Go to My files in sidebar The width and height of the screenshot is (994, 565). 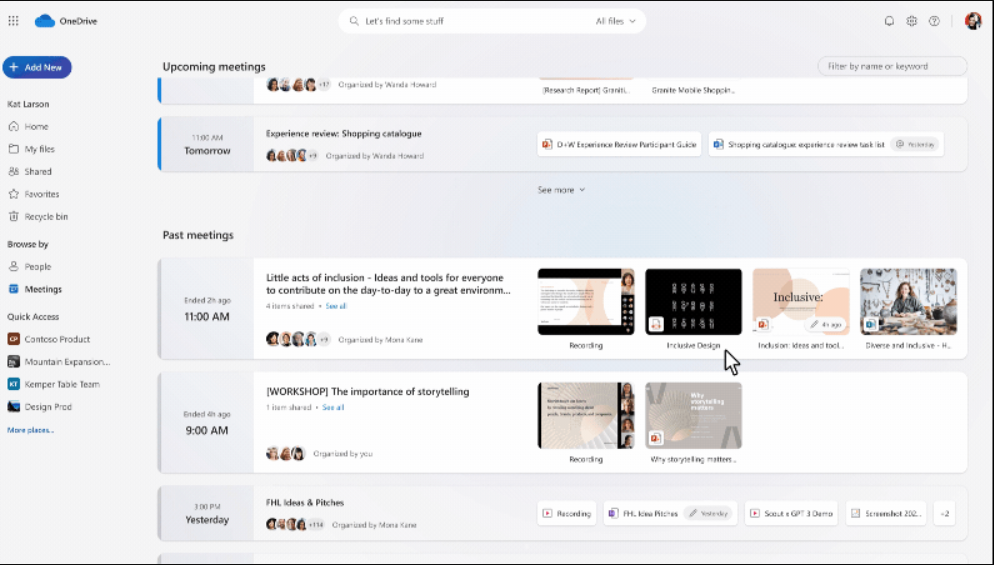coord(39,149)
